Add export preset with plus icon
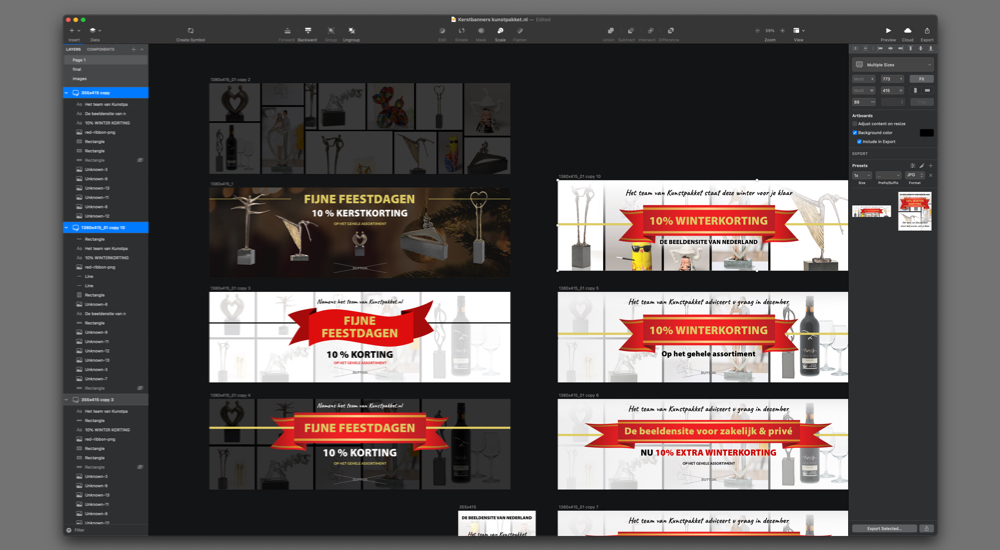Image resolution: width=1000 pixels, height=550 pixels. click(930, 165)
